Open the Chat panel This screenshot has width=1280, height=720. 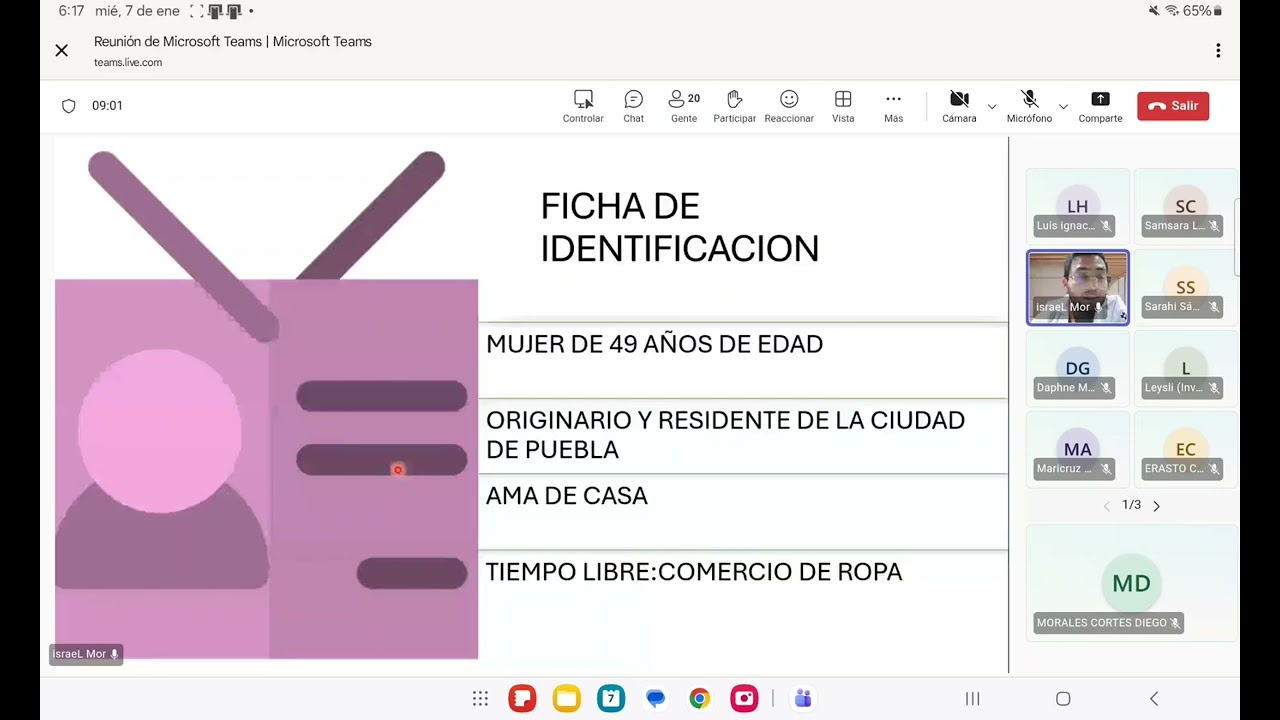633,106
